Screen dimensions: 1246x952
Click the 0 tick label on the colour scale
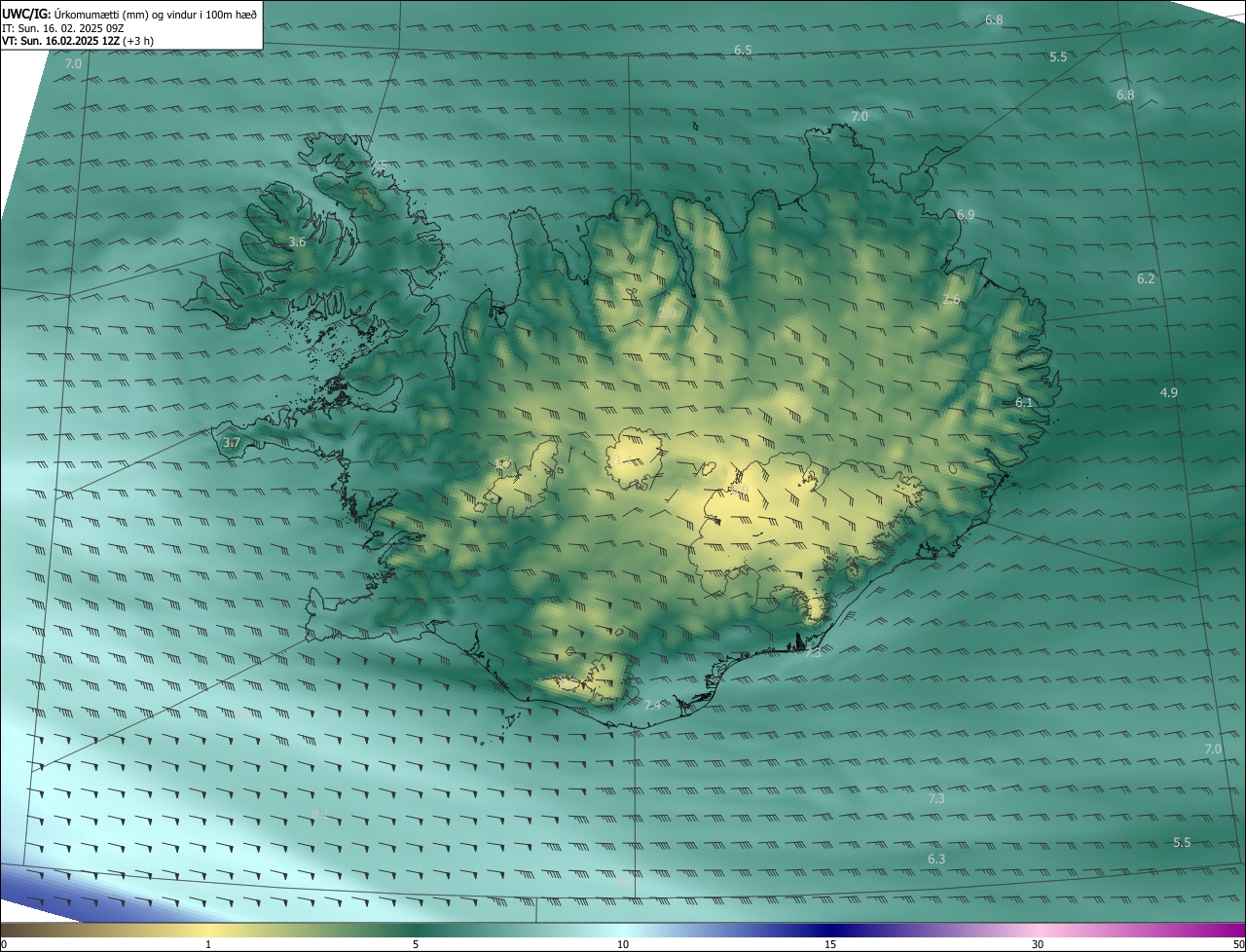[4, 944]
